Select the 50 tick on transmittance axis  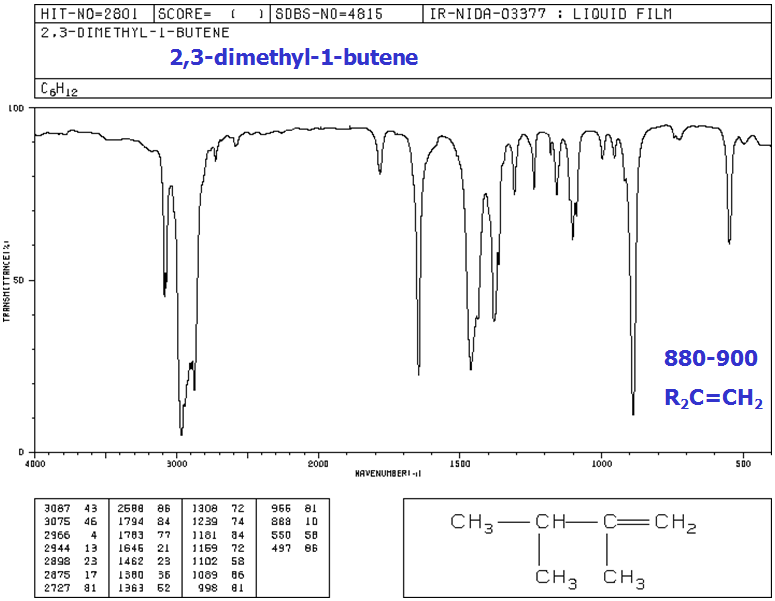click(18, 280)
